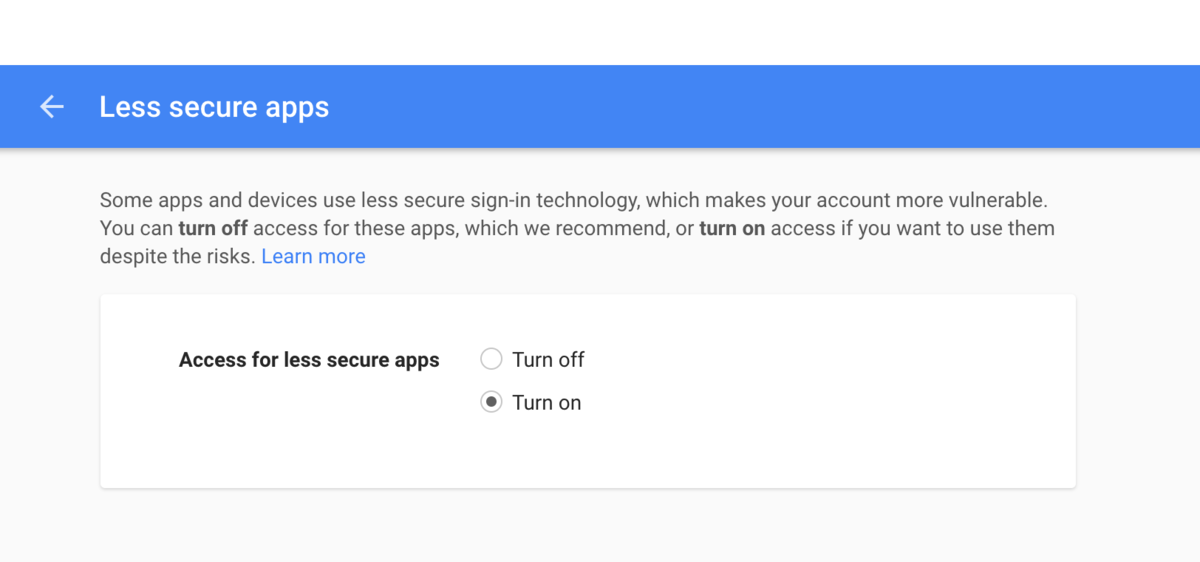Go back using the header arrow icon
Image resolution: width=1200 pixels, height=562 pixels.
click(x=51, y=107)
